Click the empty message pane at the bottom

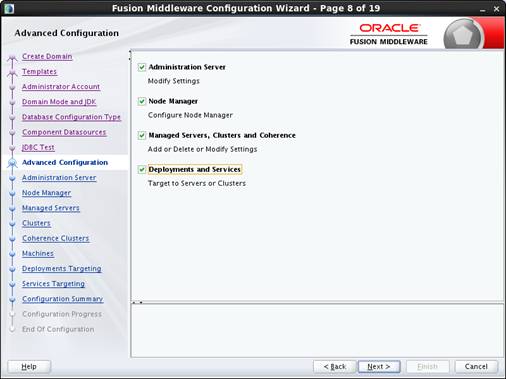point(317,330)
